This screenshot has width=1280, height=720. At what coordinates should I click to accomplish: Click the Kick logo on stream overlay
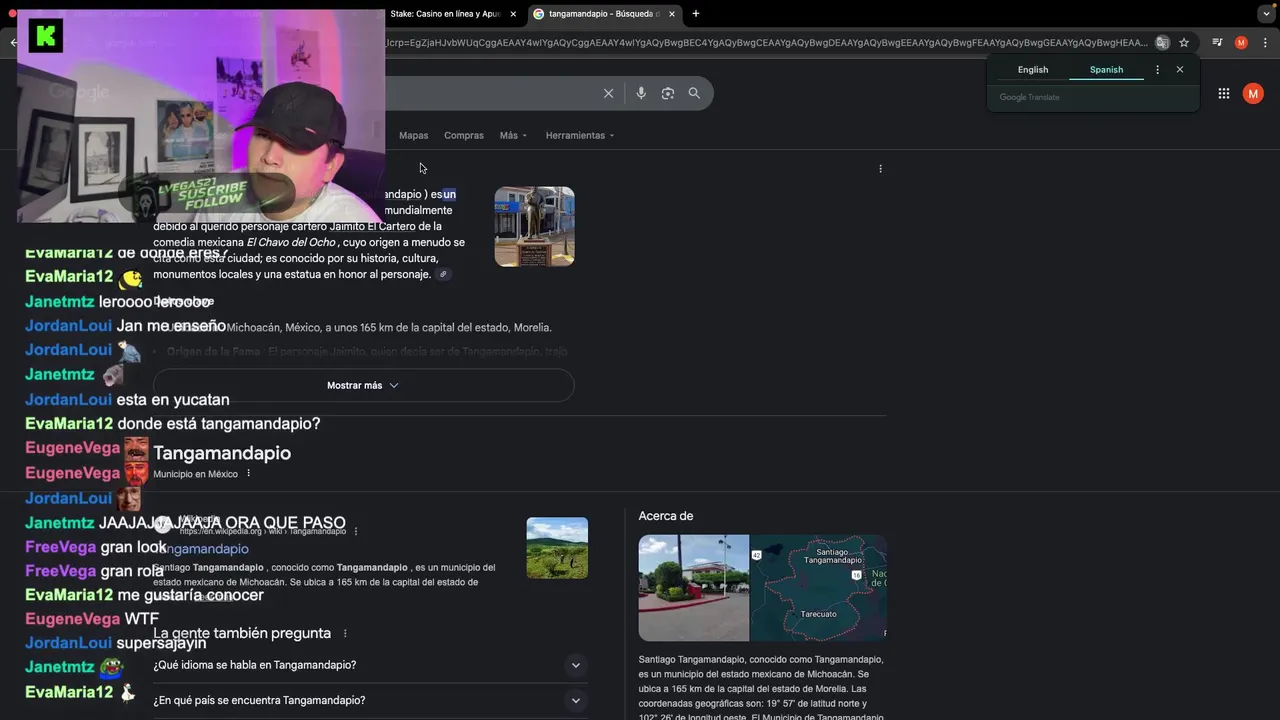coord(45,36)
